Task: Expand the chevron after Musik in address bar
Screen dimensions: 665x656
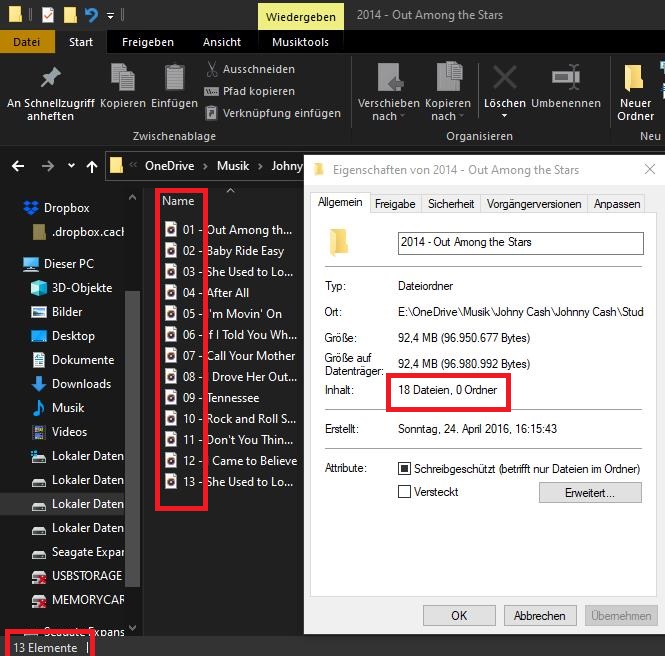Action: (x=260, y=166)
